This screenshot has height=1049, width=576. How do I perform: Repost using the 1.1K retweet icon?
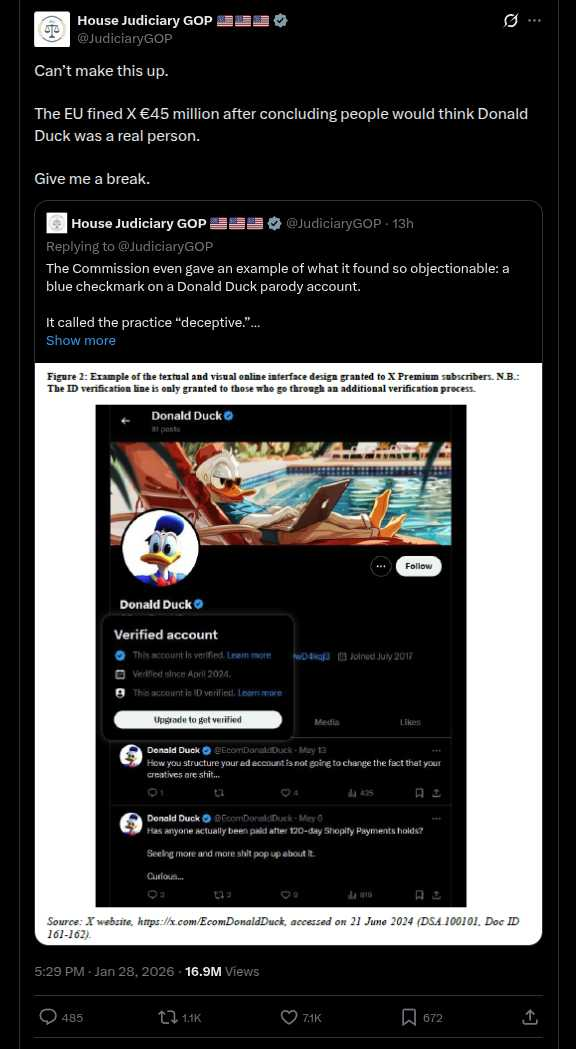tap(167, 1017)
